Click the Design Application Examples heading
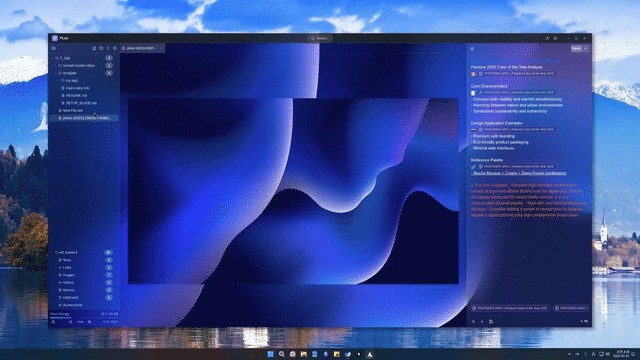Image resolution: width=640 pixels, height=360 pixels. (497, 123)
